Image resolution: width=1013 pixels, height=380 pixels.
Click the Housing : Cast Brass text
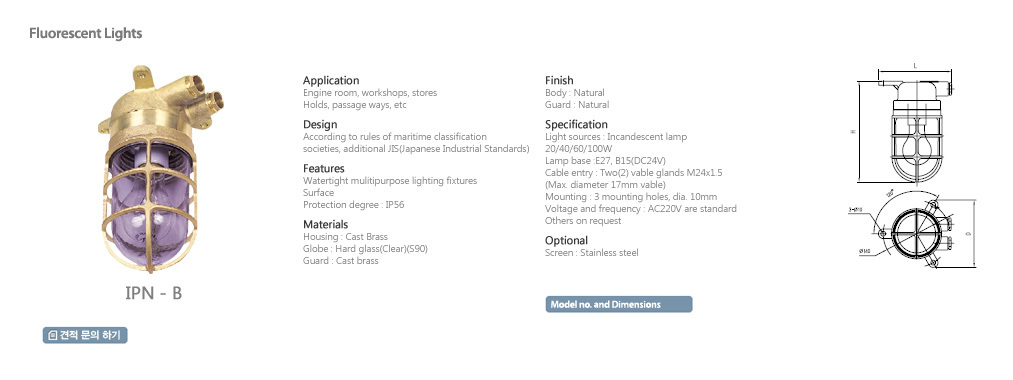345,237
